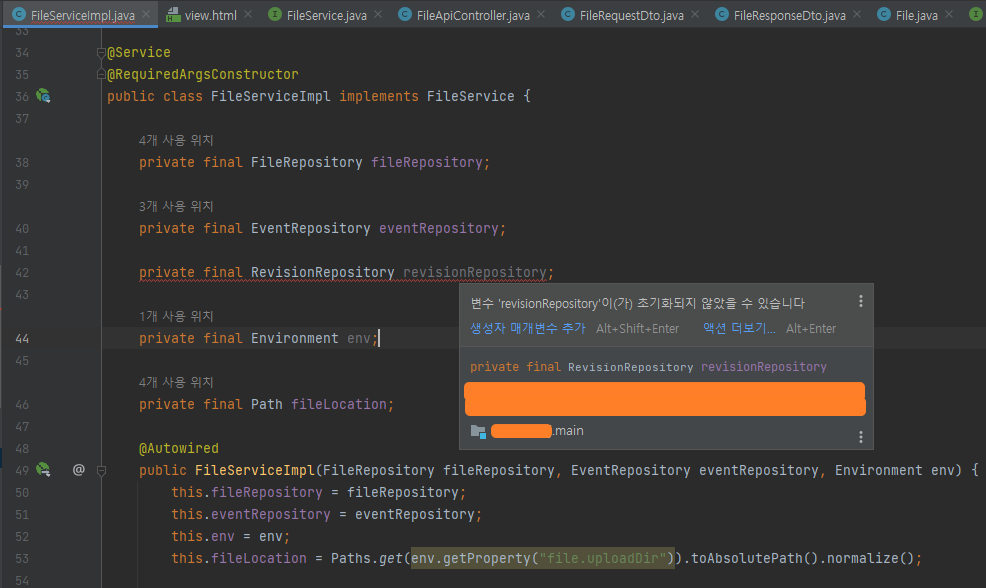Switch to the File.java tab

pyautogui.click(x=916, y=15)
